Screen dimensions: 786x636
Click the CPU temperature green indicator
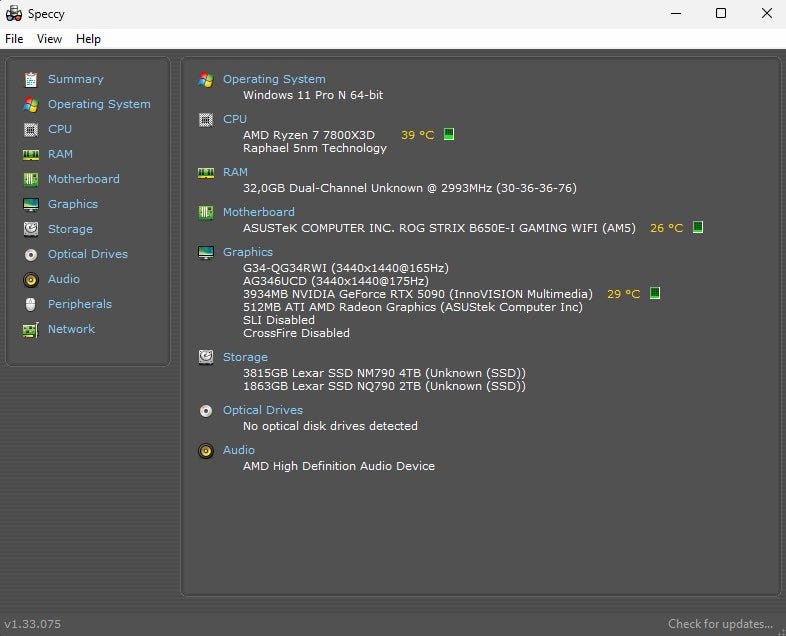coord(449,134)
